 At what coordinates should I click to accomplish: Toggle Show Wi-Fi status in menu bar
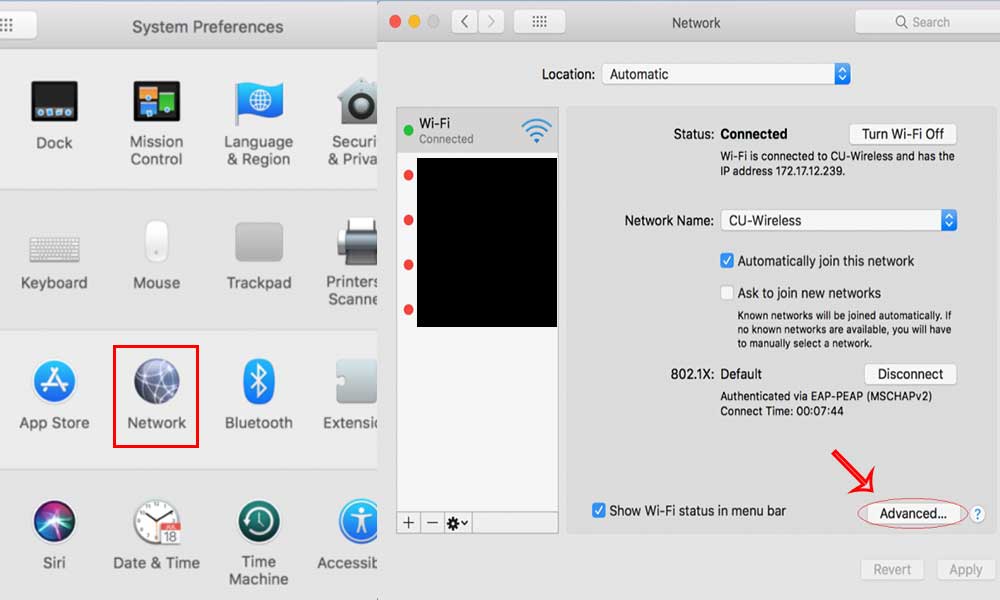point(598,510)
